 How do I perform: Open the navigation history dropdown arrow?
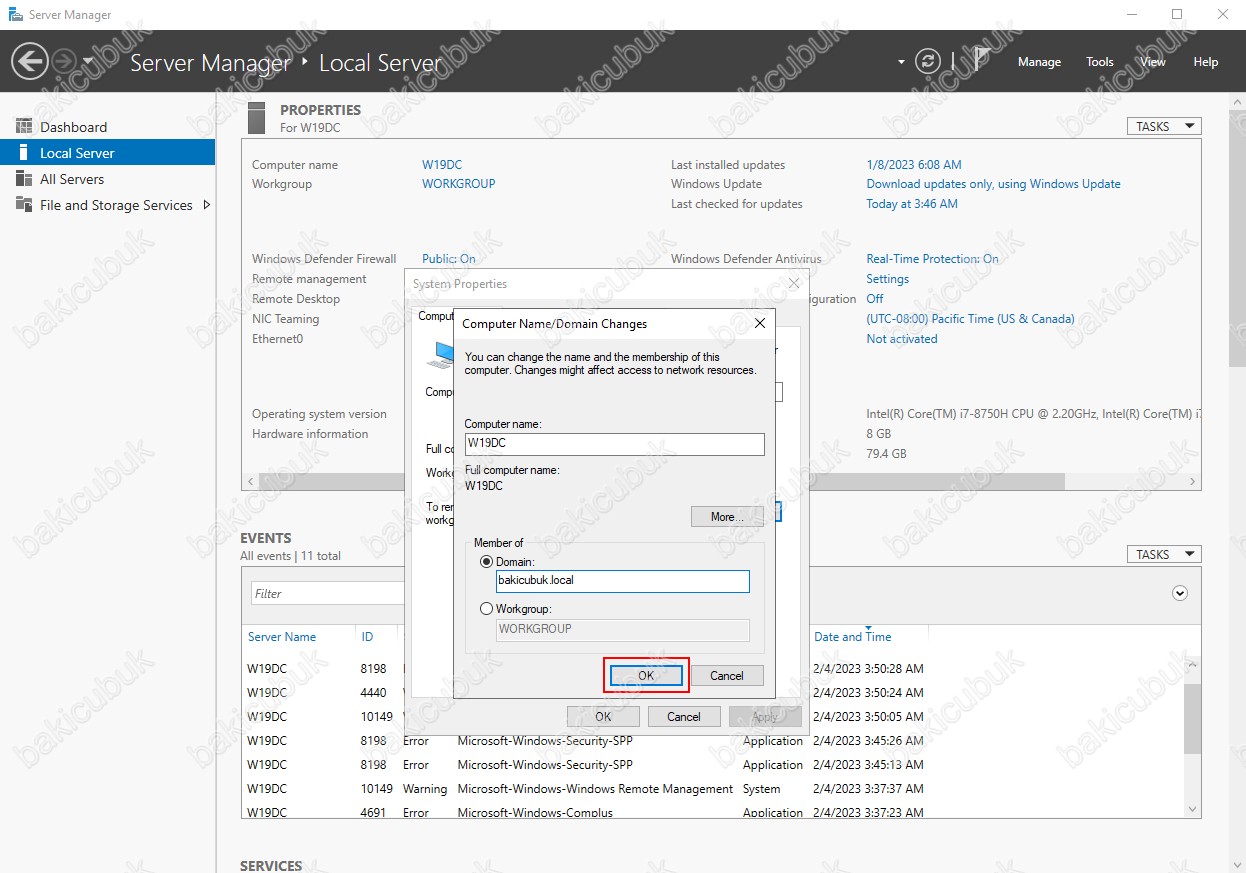pyautogui.click(x=88, y=62)
